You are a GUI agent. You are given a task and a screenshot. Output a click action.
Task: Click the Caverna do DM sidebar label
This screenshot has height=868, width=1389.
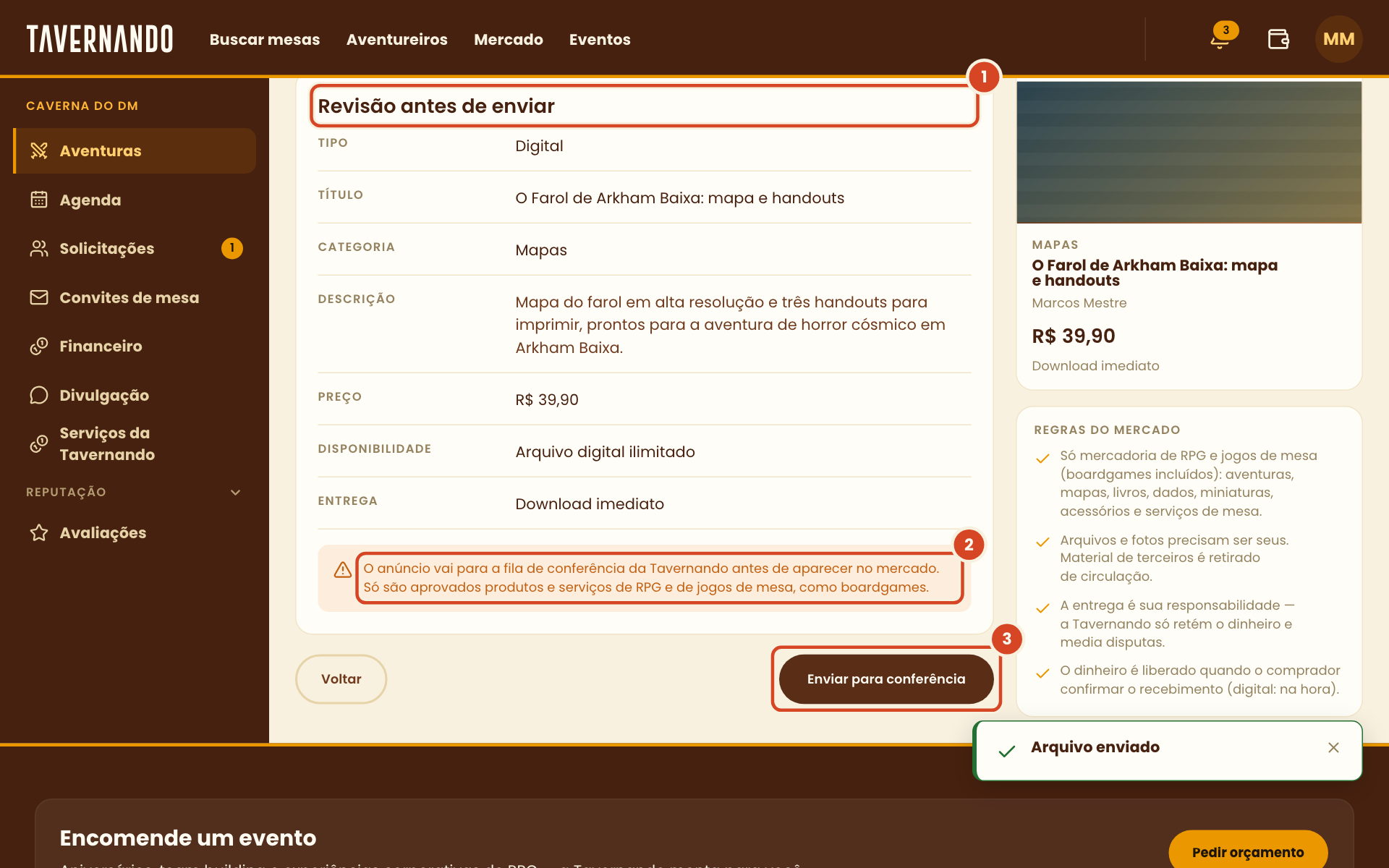(82, 106)
